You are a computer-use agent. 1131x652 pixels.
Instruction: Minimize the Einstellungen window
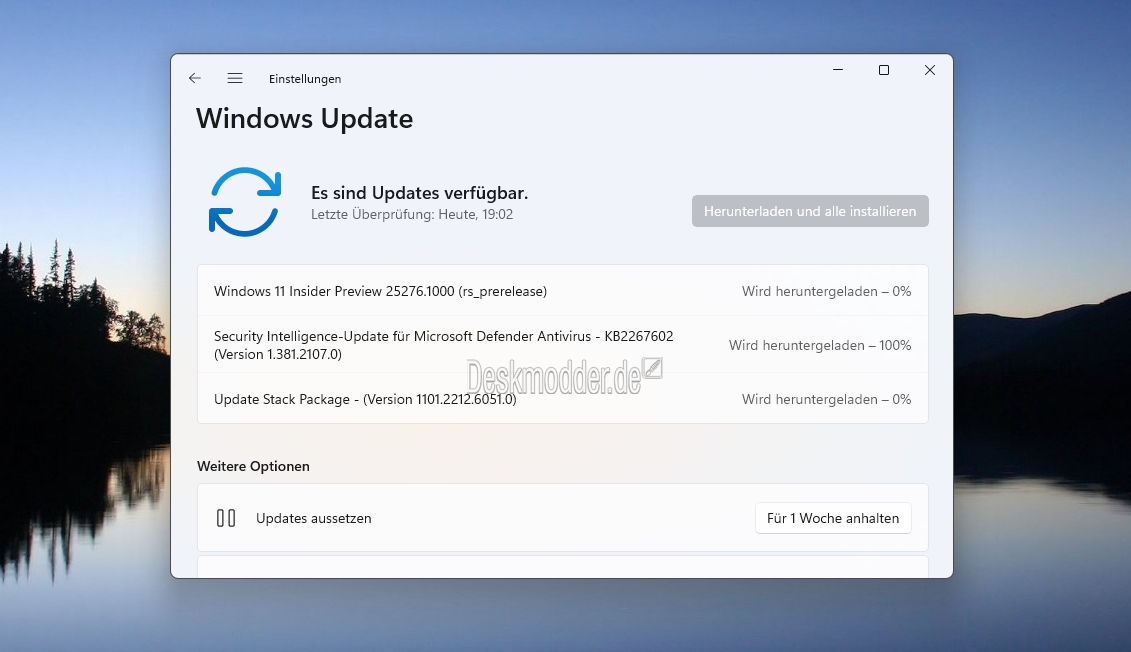838,70
